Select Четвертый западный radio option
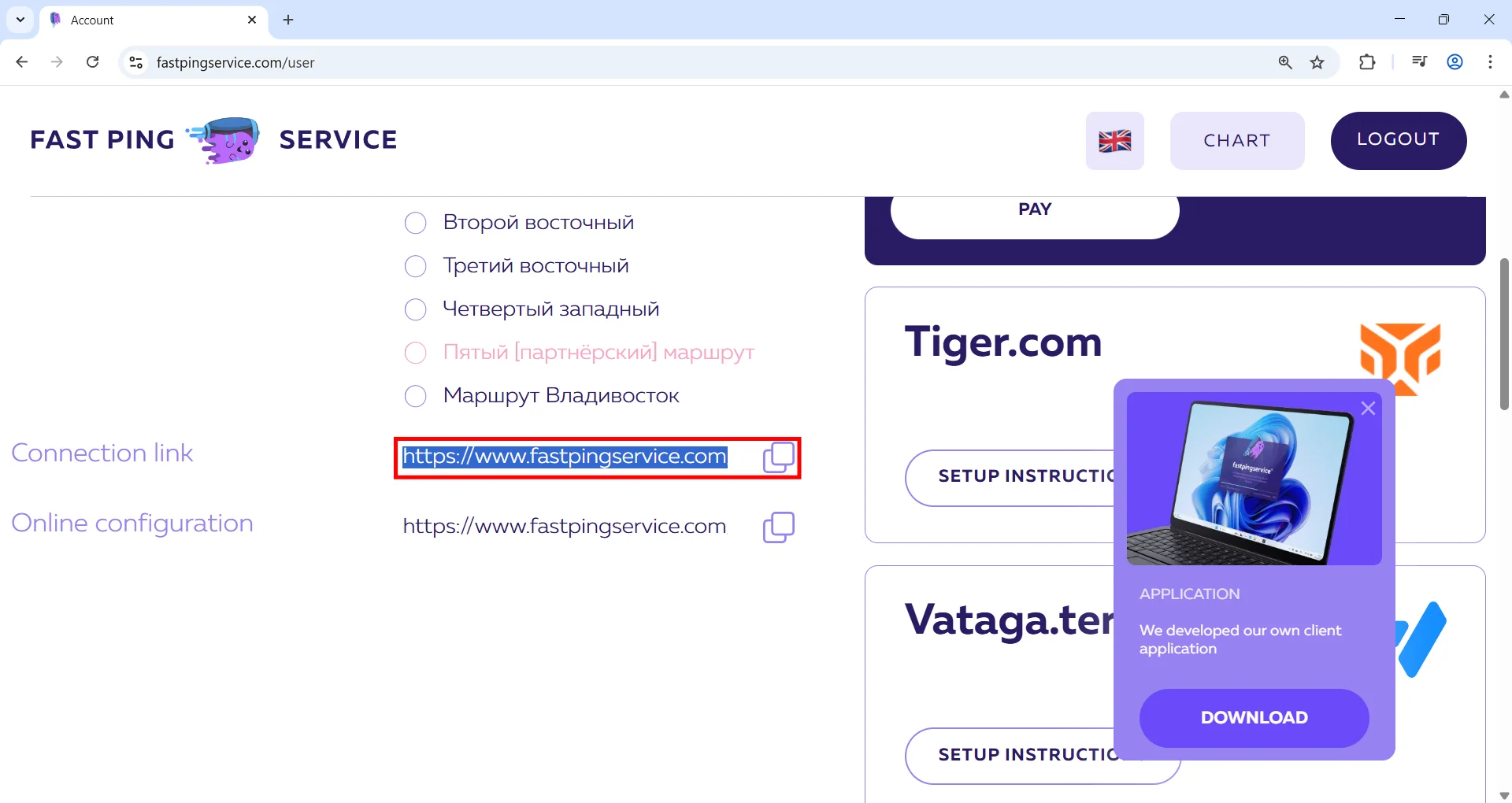The image size is (1512, 803). [416, 309]
